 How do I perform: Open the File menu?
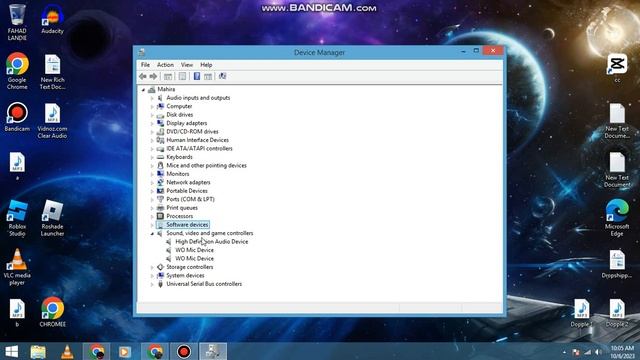click(x=145, y=65)
